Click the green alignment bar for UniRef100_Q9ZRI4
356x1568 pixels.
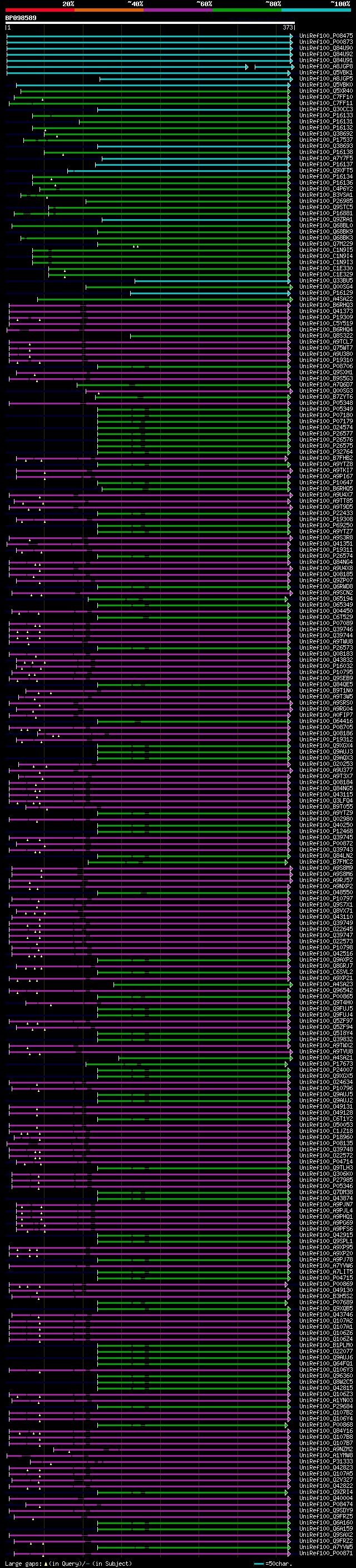click(192, 1491)
